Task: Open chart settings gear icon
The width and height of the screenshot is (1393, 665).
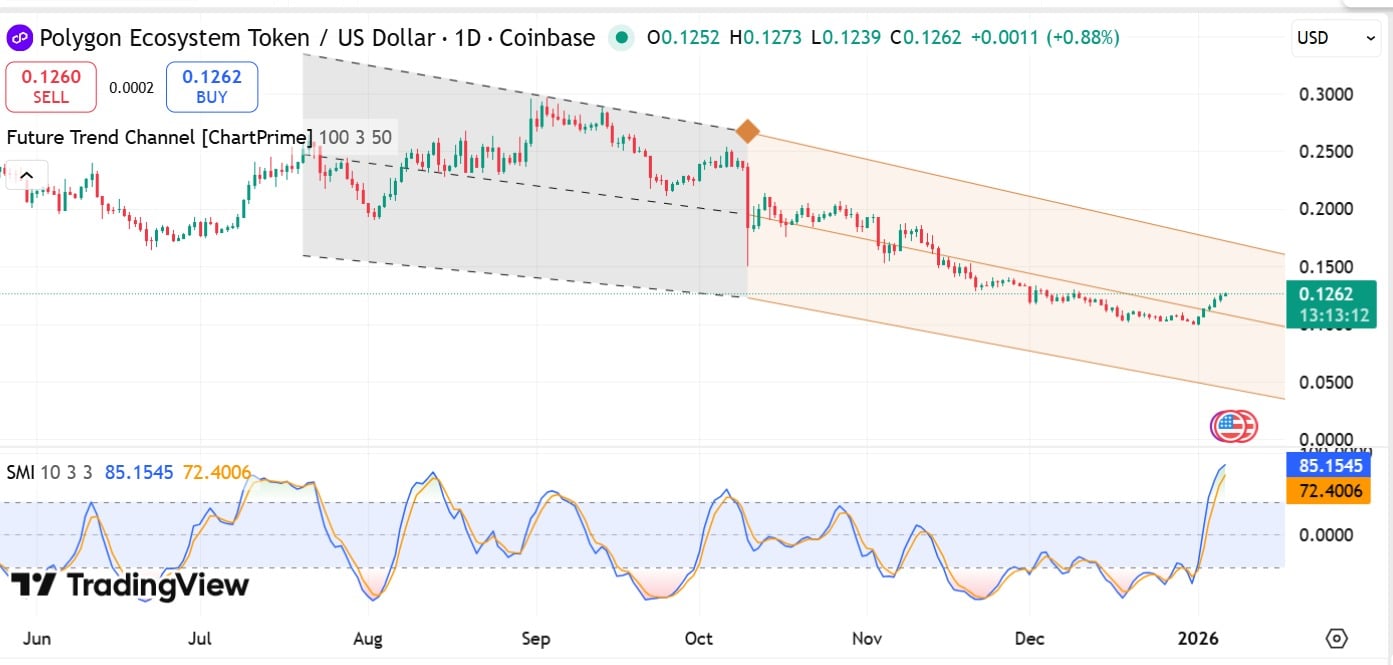Action: (1337, 638)
